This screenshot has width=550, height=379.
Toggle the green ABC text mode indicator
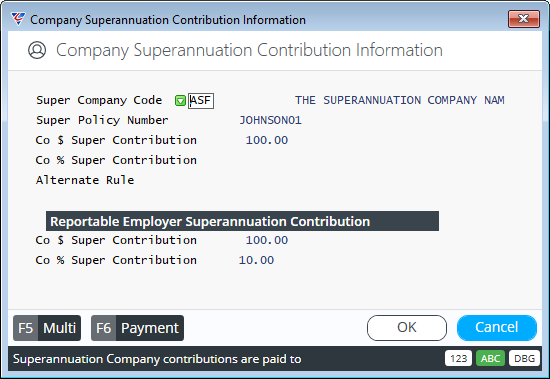click(490, 359)
